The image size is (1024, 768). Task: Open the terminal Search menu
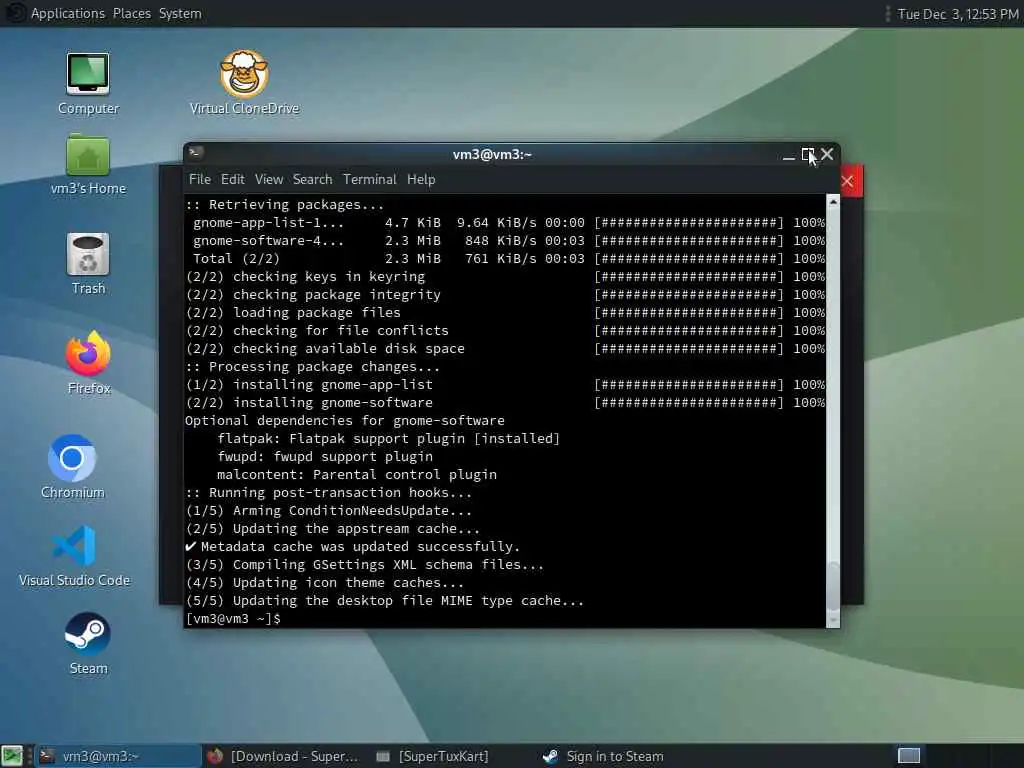312,179
